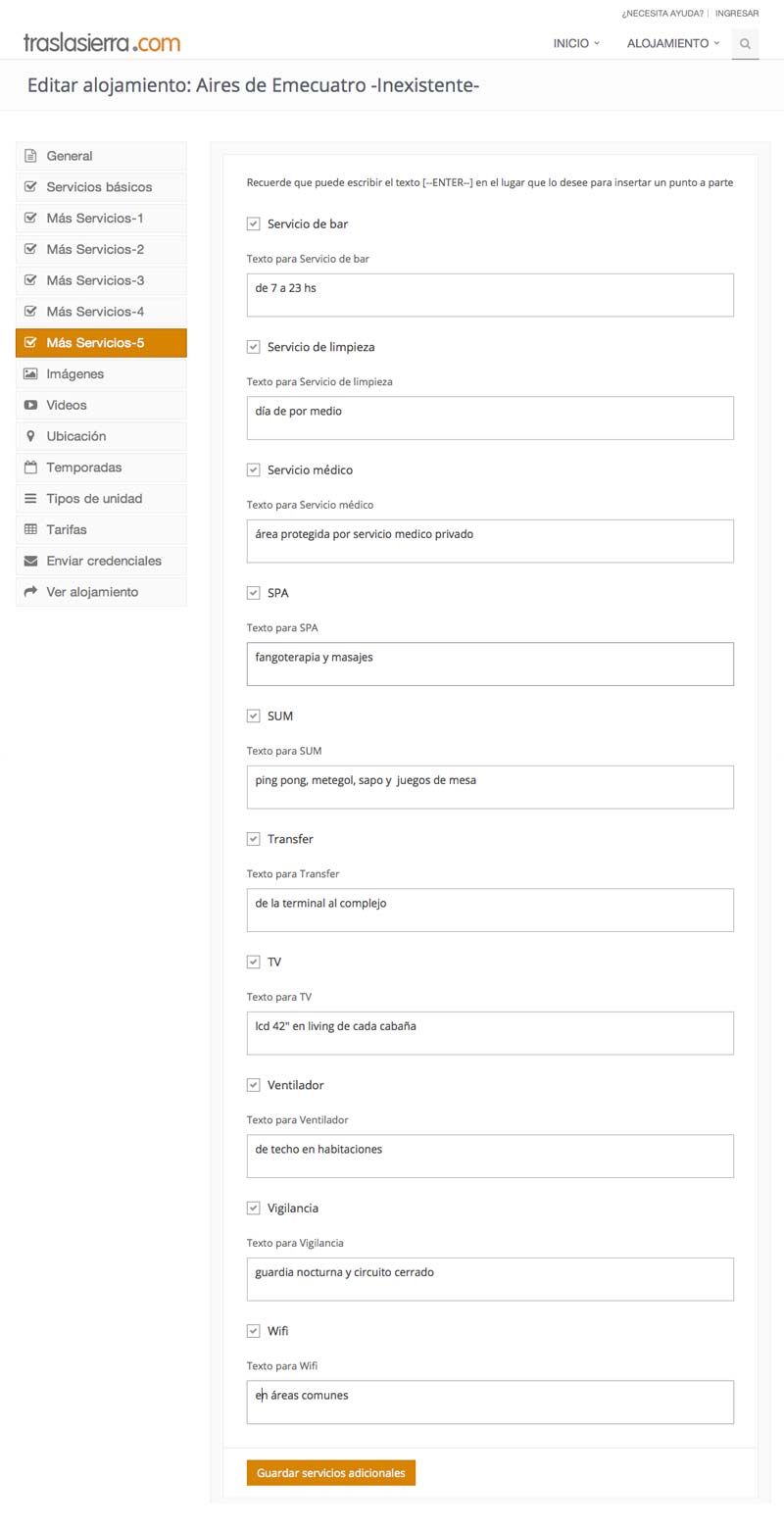Click the map pin icon beside Ubicación

click(30, 436)
